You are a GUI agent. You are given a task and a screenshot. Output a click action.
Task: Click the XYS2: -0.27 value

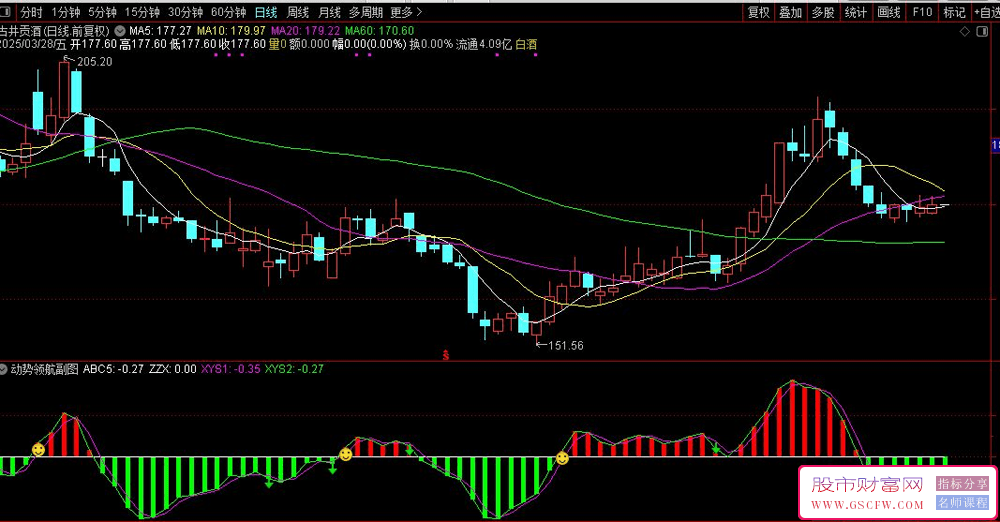click(x=294, y=369)
